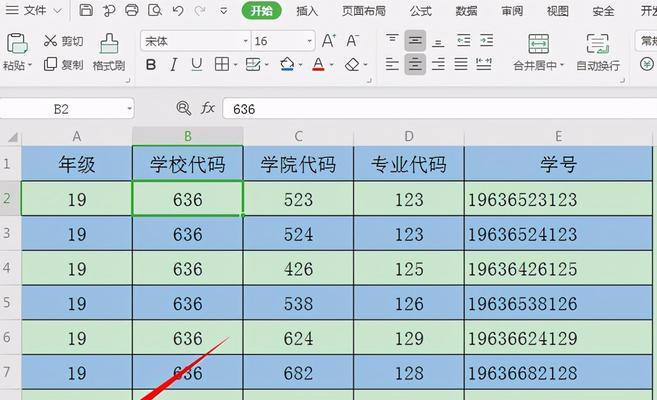This screenshot has height=400, width=657.
Task: Open the 粘贴 paste options arrow
Action: [30, 65]
